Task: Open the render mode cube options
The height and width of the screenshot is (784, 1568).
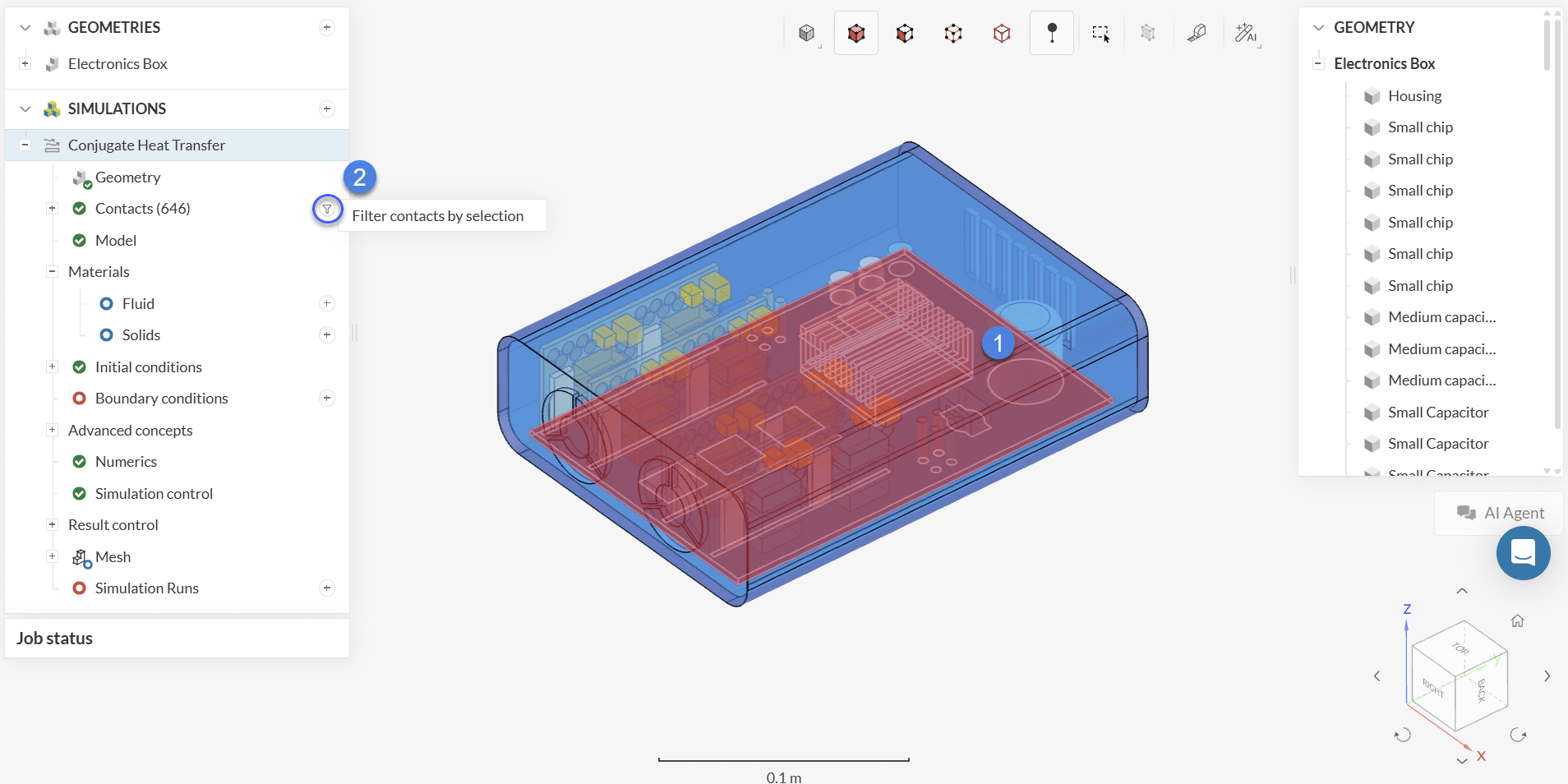Action: click(807, 33)
